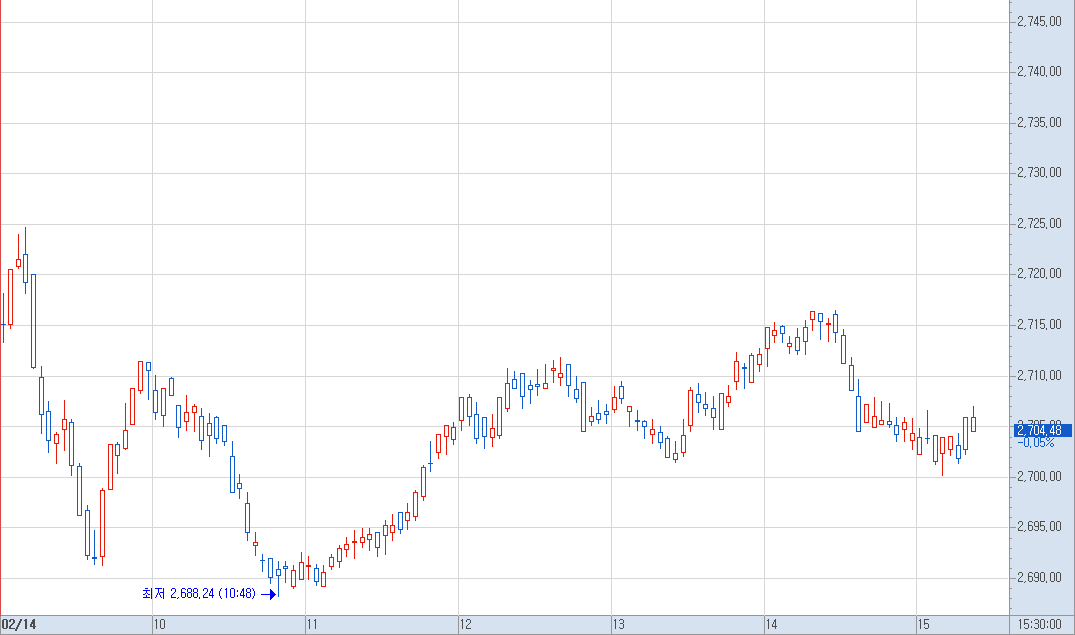This screenshot has width=1075, height=635.
Task: Click the 2,690.00 price axis label
Action: [1039, 577]
